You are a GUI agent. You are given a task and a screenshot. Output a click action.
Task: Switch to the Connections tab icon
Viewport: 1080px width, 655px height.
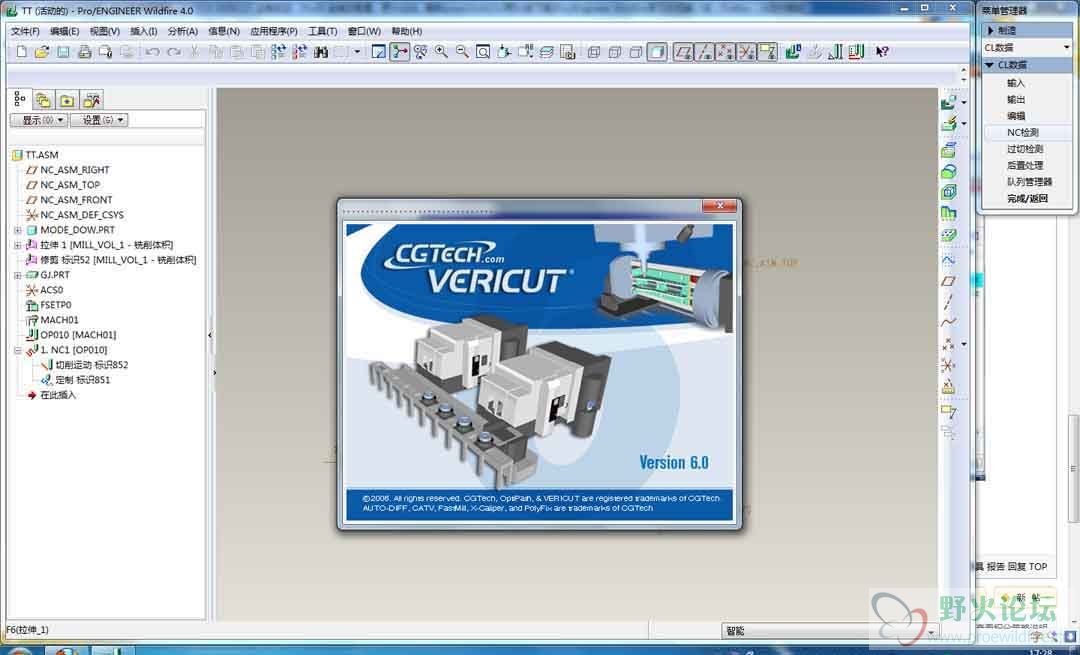[x=92, y=101]
